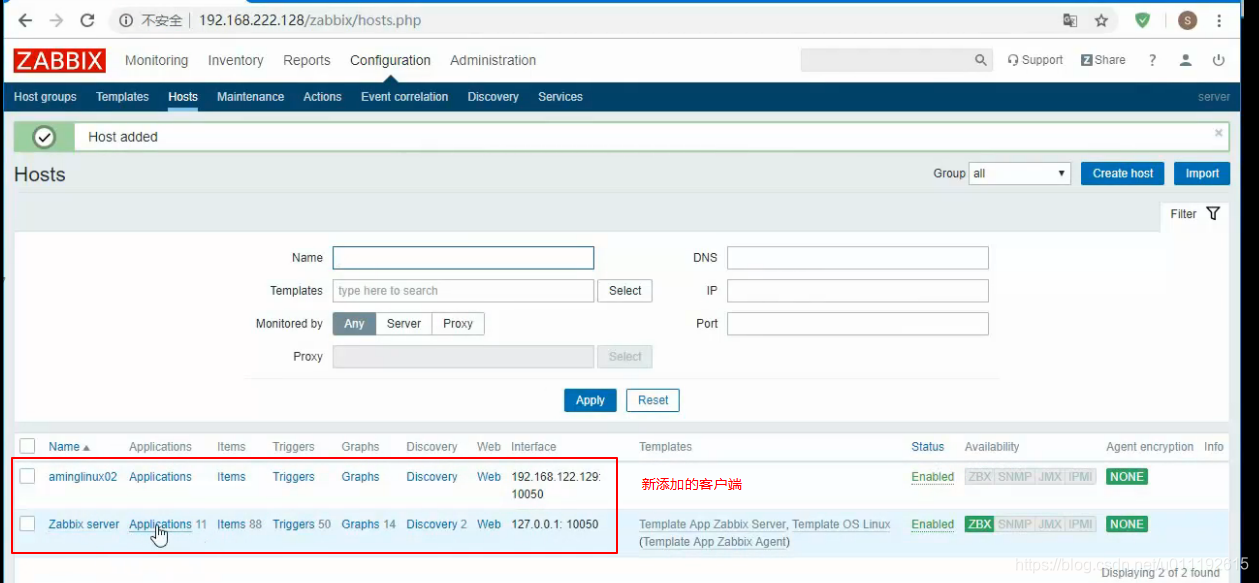The height and width of the screenshot is (583, 1259).
Task: Select Proxy in Monitored by
Action: [458, 324]
